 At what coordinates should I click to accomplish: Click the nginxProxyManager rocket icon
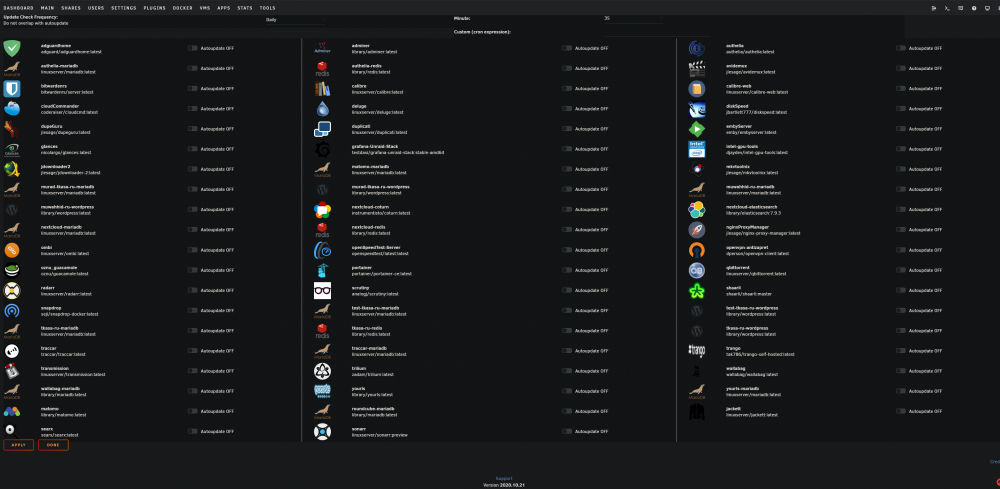(696, 230)
